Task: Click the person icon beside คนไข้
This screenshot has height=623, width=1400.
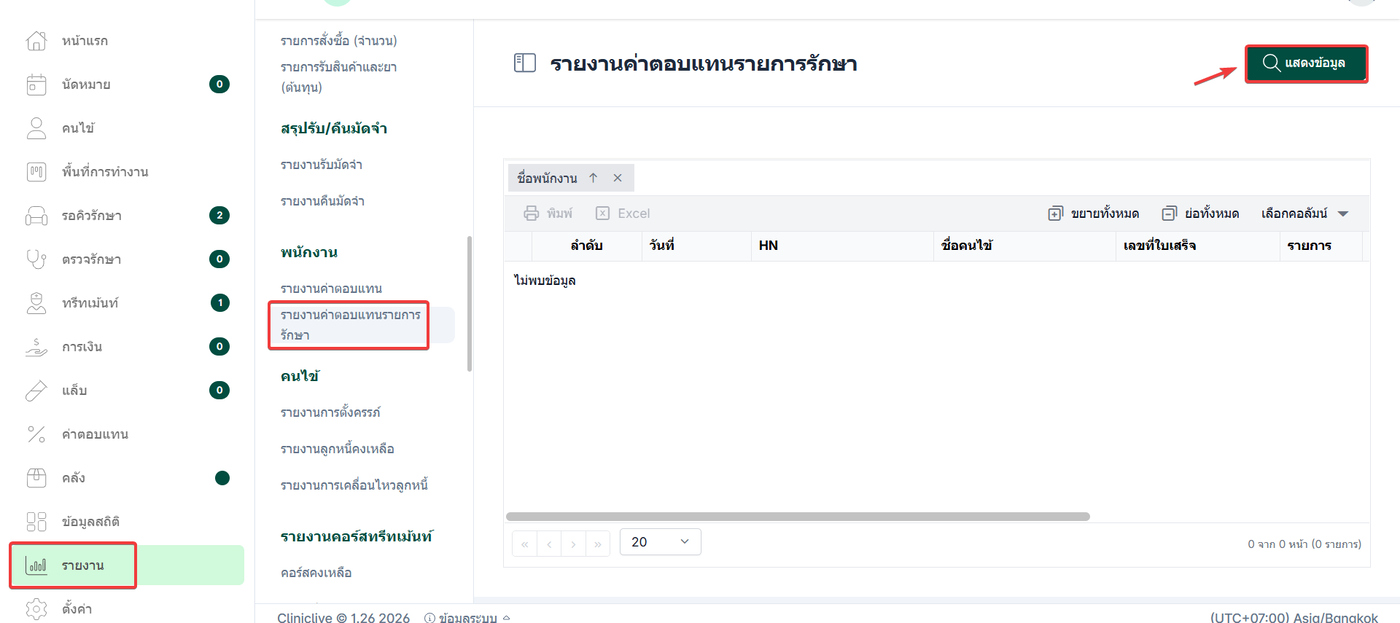Action: [36, 128]
